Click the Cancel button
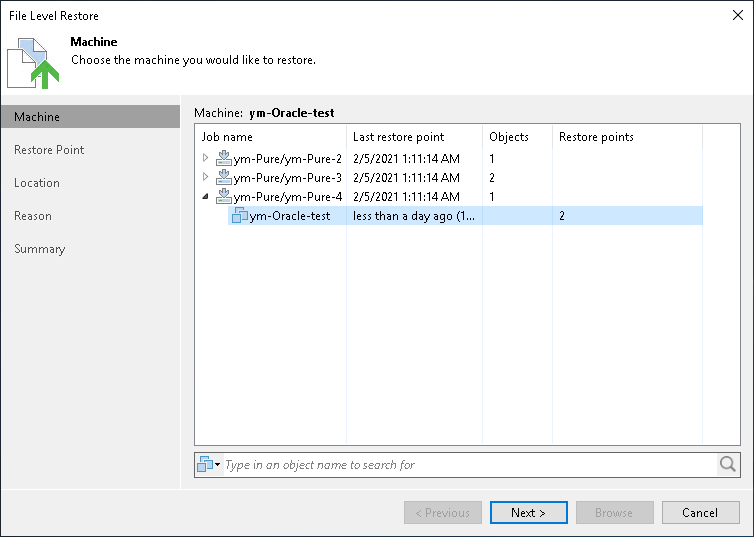This screenshot has width=754, height=537. coord(700,512)
